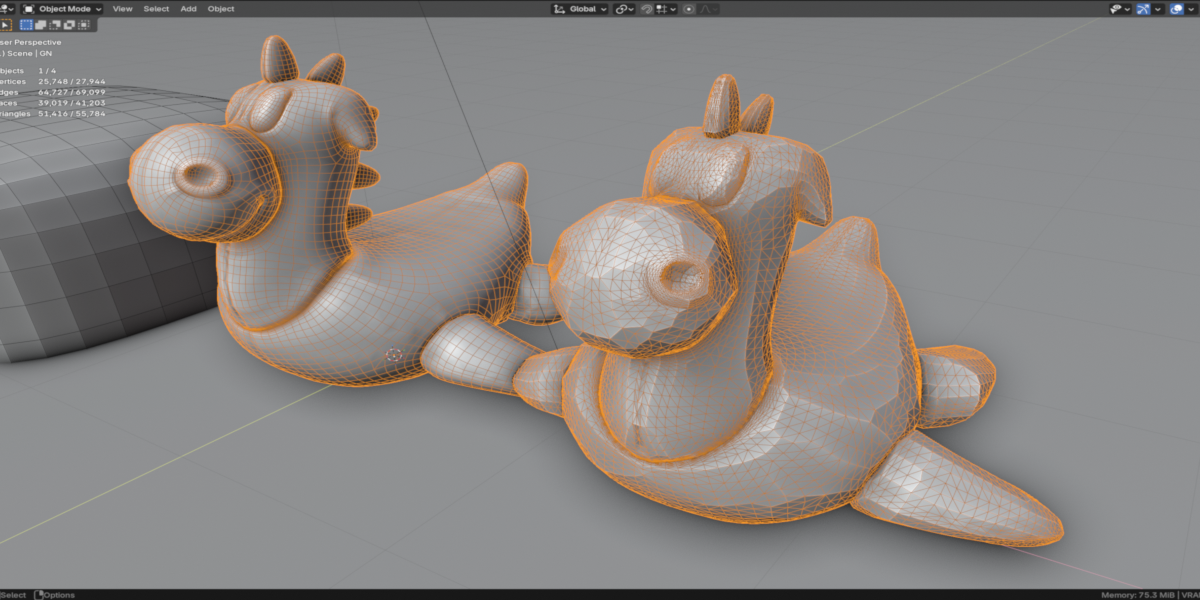This screenshot has height=600, width=1200.
Task: Open the Object Mode dropdown
Action: point(62,9)
